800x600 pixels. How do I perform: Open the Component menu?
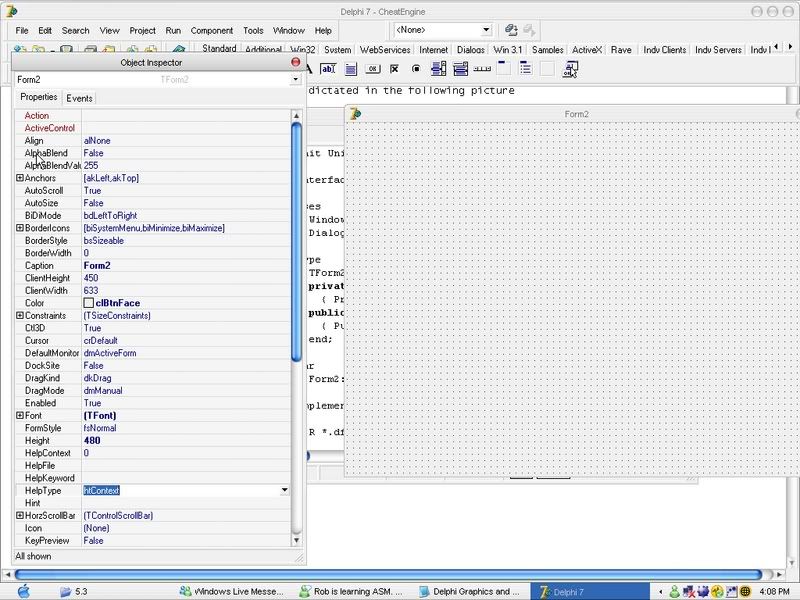point(212,31)
